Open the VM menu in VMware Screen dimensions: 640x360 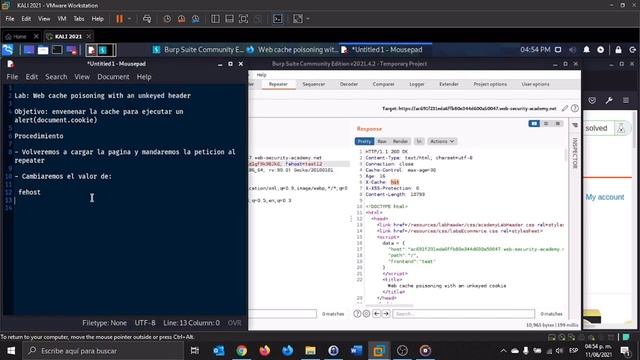tap(62, 19)
